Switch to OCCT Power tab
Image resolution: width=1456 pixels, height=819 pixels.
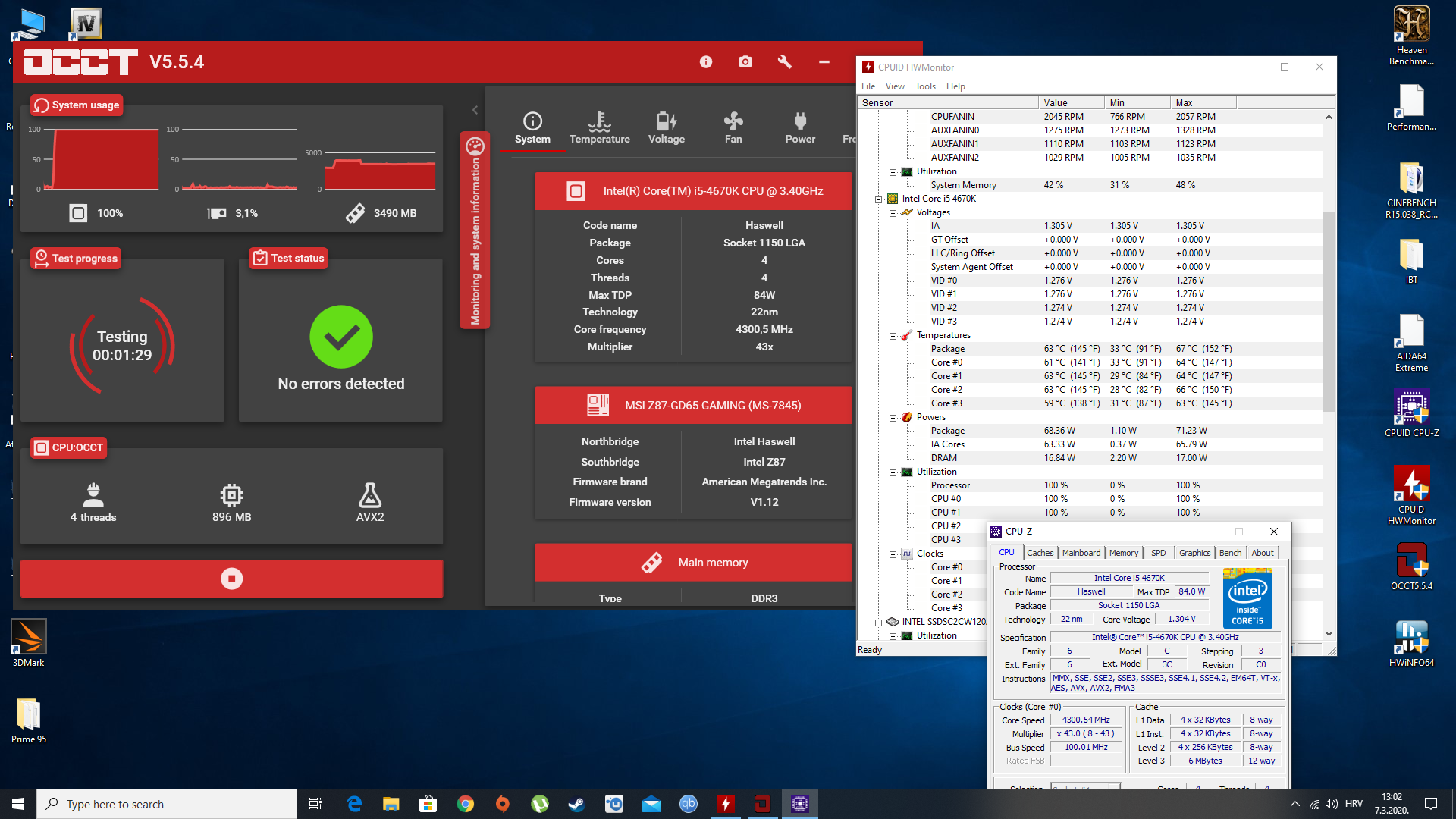pos(800,128)
